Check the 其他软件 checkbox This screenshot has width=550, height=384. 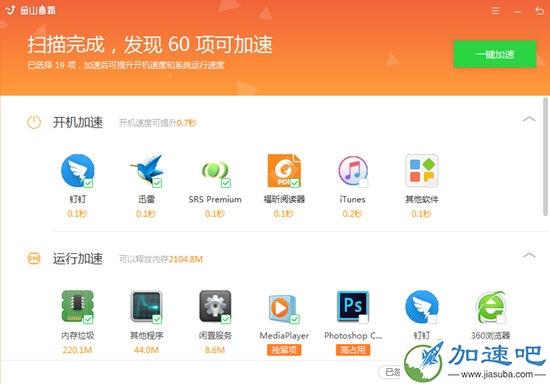tap(432, 183)
